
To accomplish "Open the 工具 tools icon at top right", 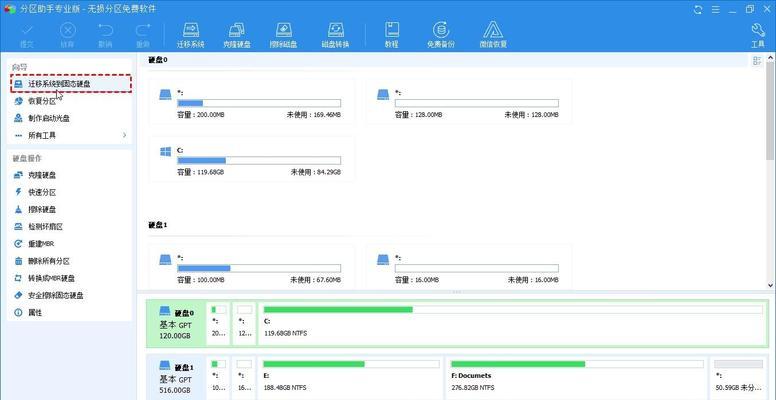I will 757,35.
